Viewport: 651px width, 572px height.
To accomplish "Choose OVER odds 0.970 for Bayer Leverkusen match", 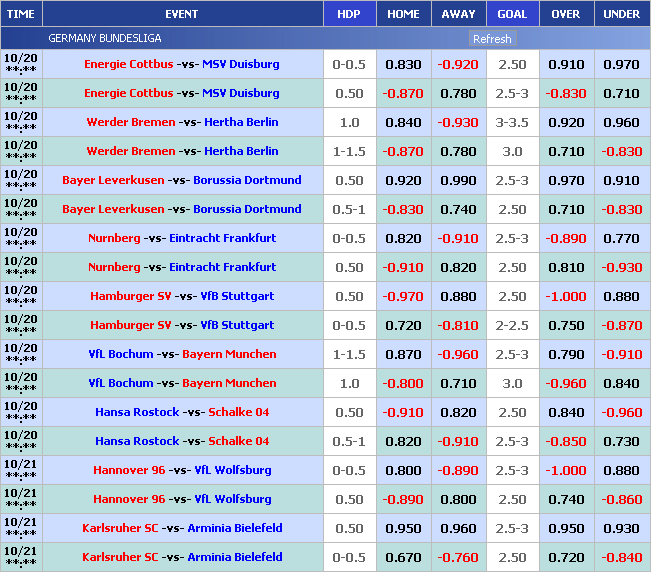I will pyautogui.click(x=566, y=180).
